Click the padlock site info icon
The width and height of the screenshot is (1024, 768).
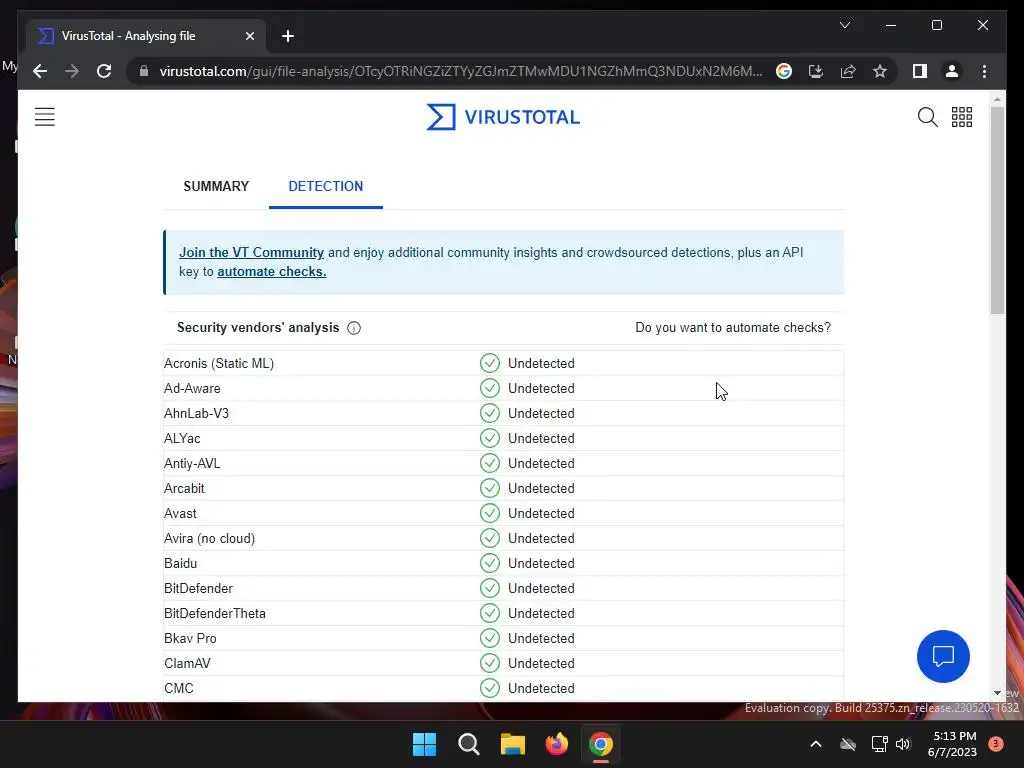coord(144,71)
